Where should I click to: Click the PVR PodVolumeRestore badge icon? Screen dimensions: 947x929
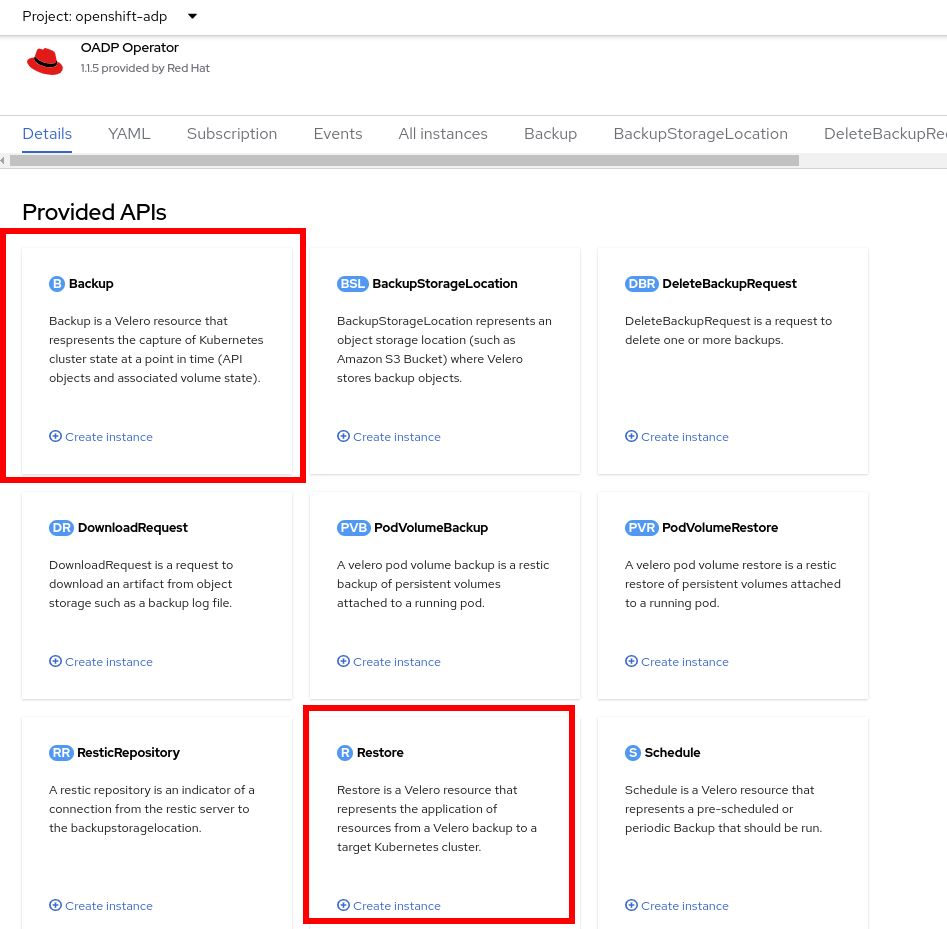pyautogui.click(x=641, y=528)
